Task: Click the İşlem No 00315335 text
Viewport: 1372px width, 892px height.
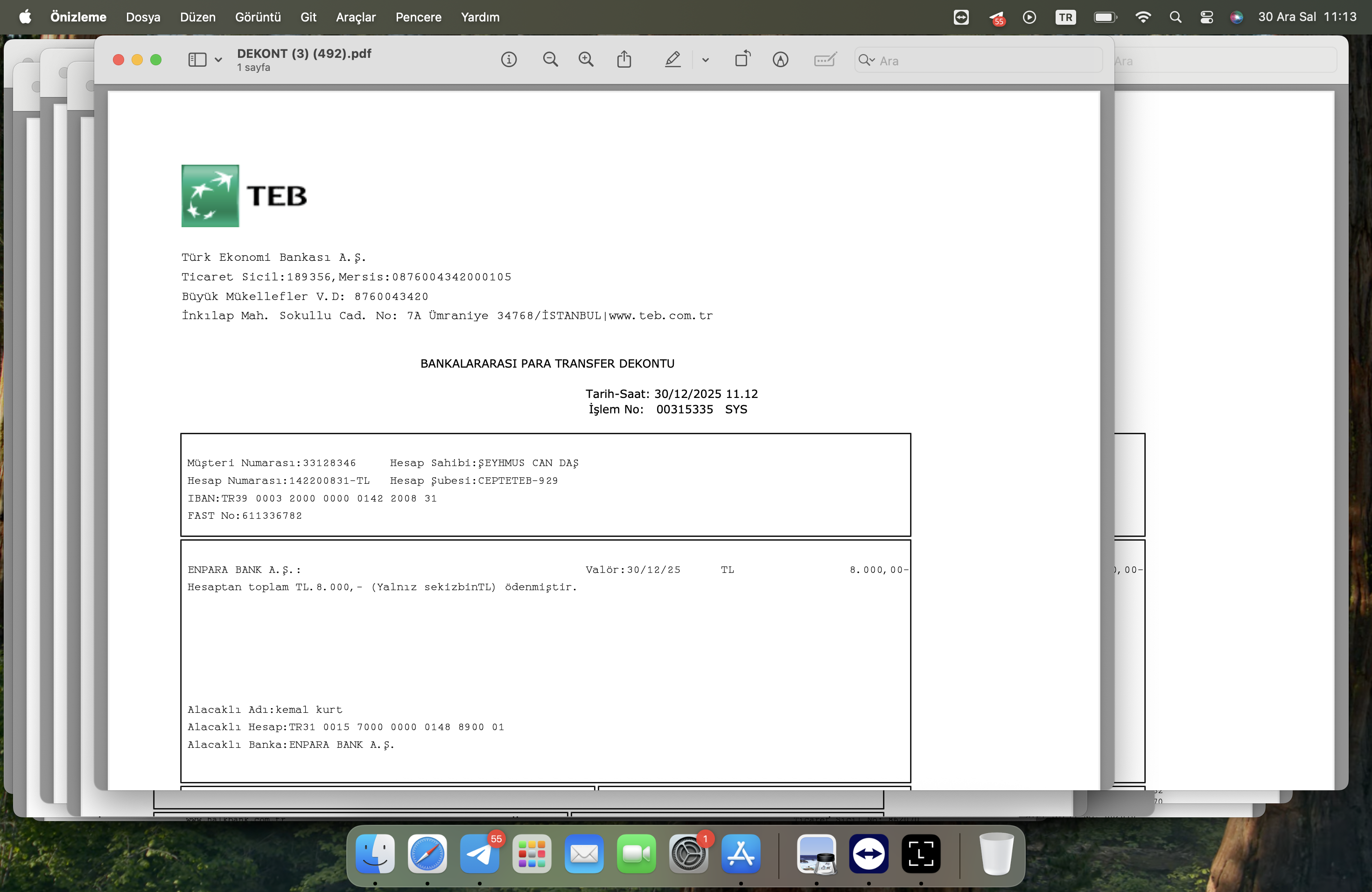Action: click(651, 410)
